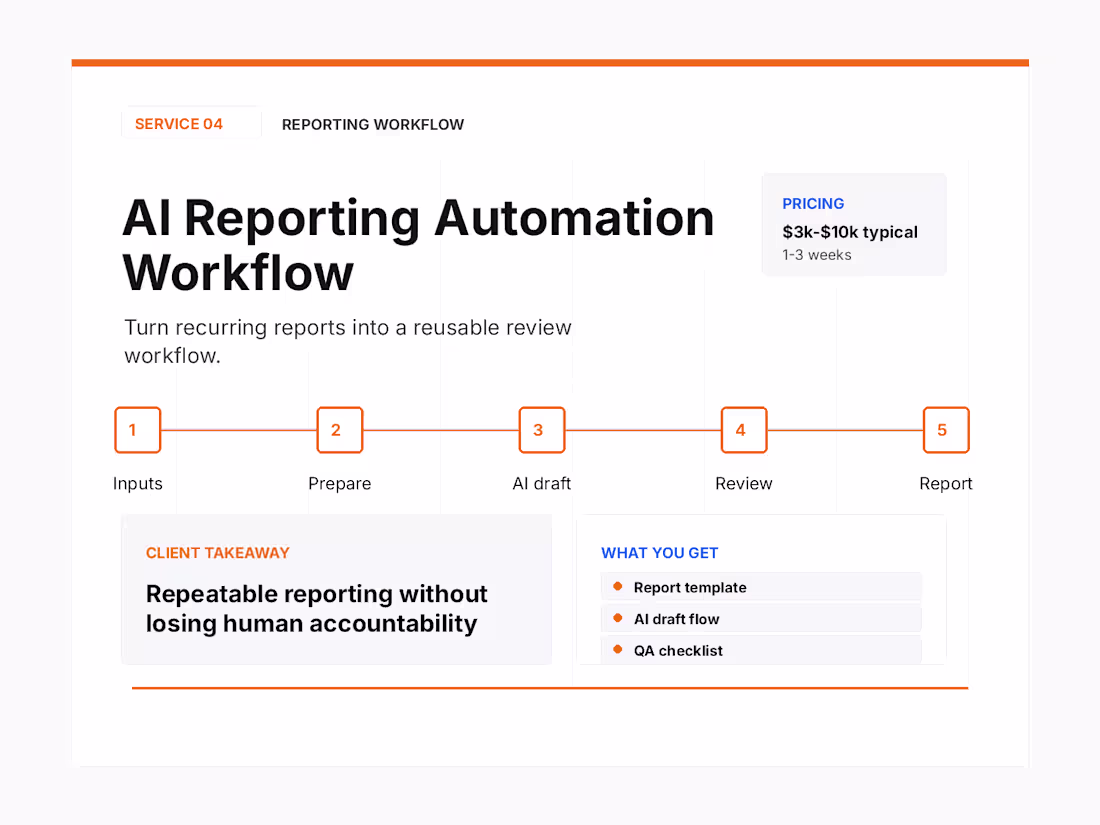Click the 1-3 weeks duration text
1100x825 pixels.
tap(817, 255)
